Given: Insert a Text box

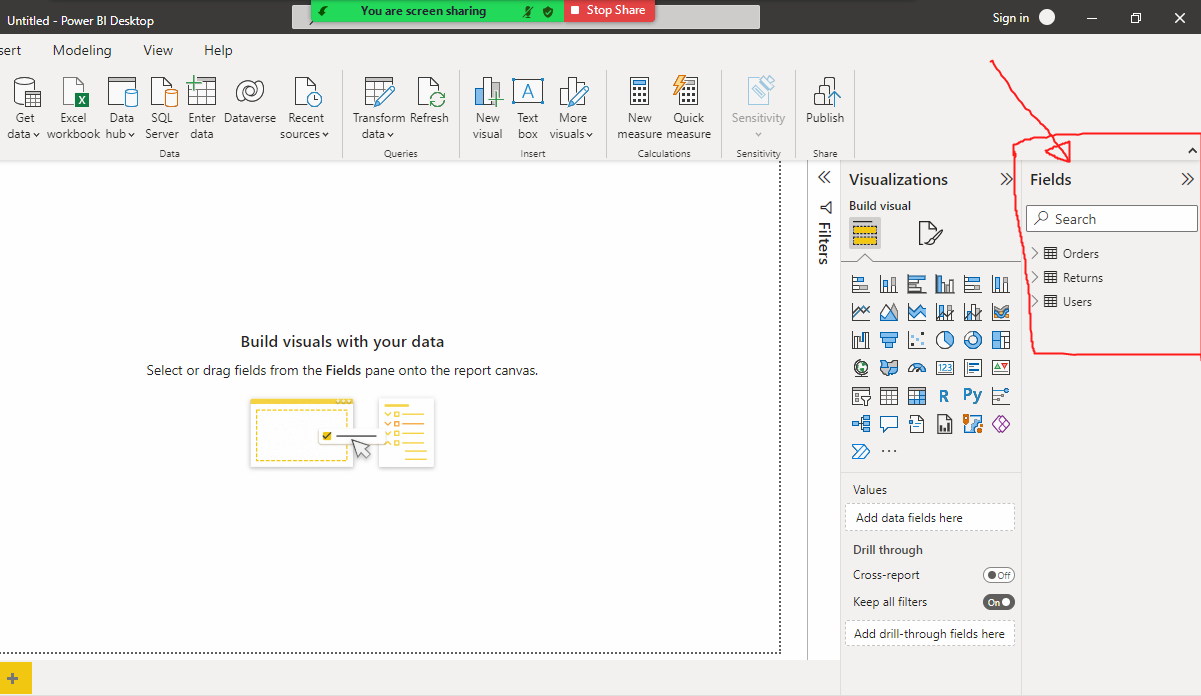Looking at the screenshot, I should [x=528, y=108].
